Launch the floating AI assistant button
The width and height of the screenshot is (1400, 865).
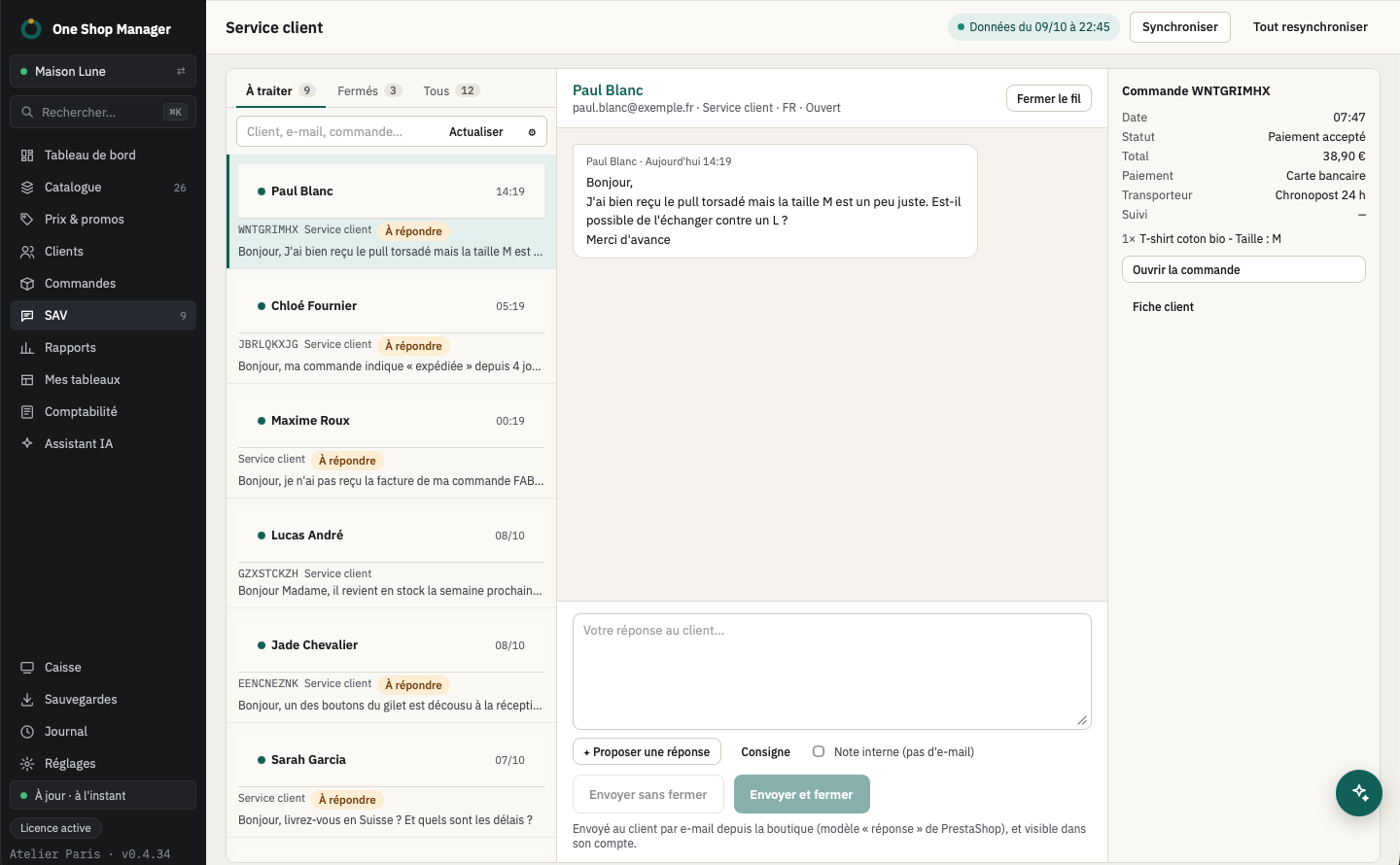point(1359,793)
